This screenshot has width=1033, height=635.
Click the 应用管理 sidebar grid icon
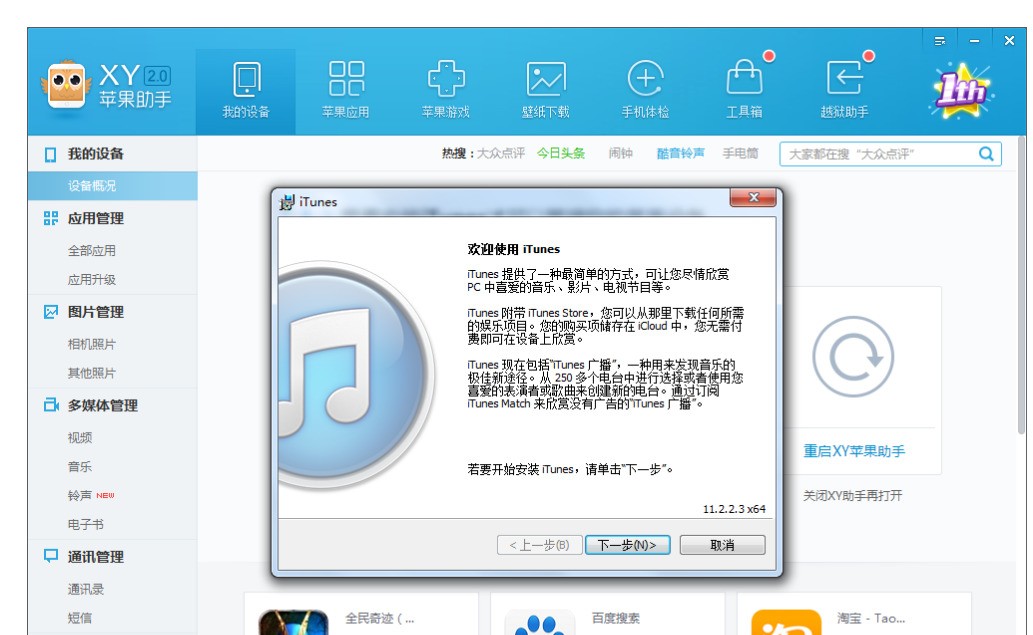pos(51,219)
